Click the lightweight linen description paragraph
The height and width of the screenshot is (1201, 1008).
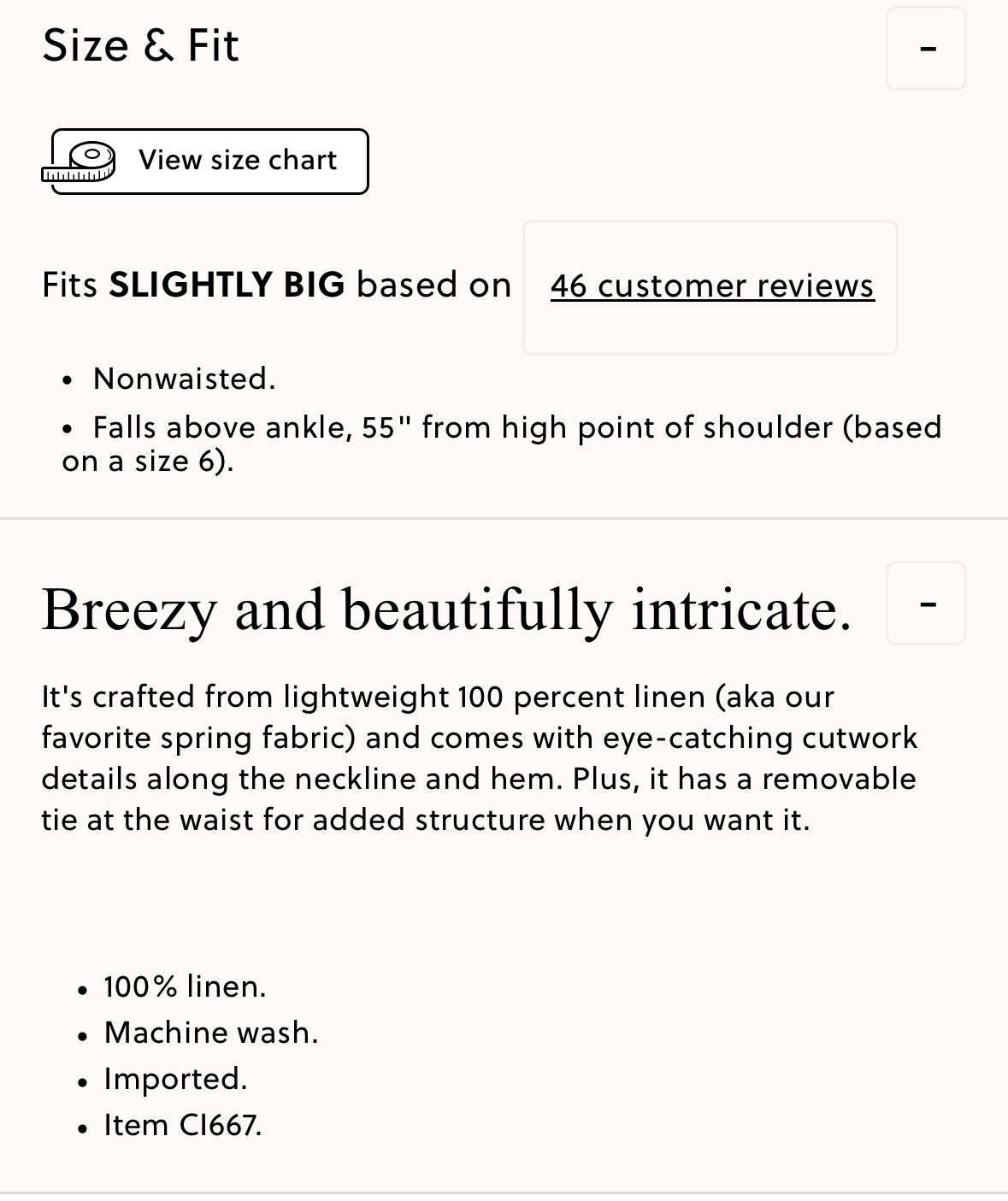[479, 758]
